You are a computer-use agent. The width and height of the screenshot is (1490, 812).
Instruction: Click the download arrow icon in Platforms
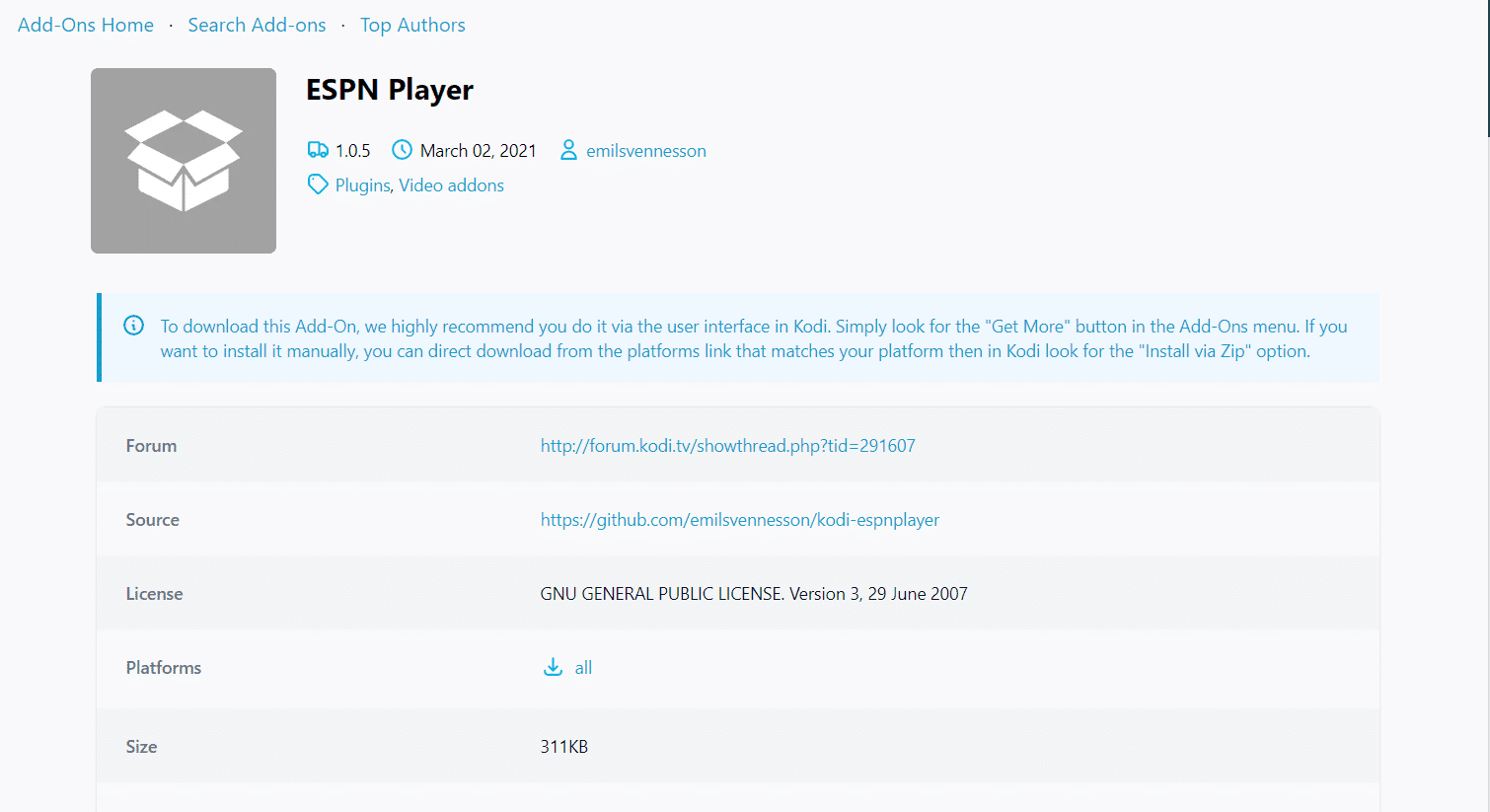pos(553,667)
